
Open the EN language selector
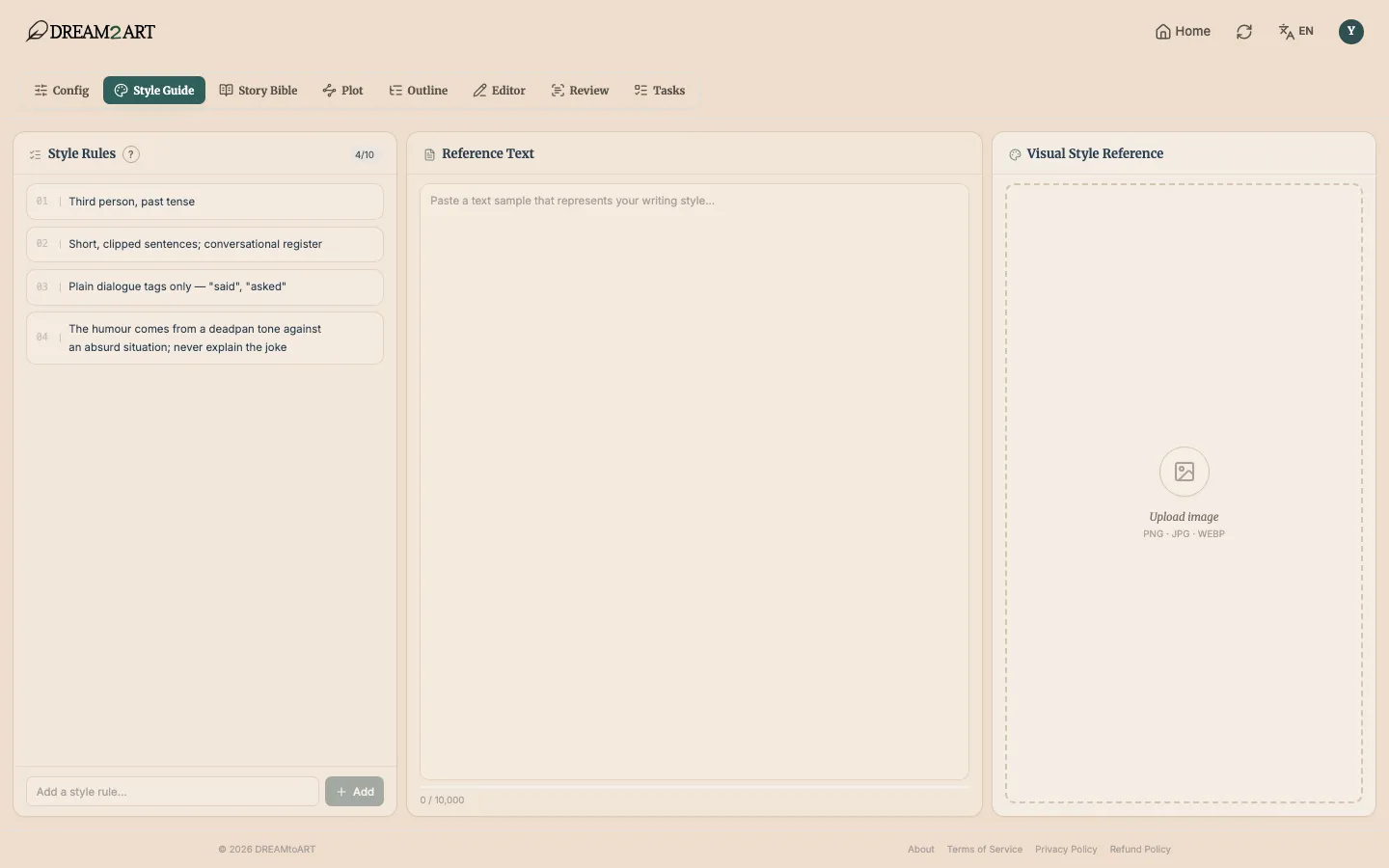(1296, 32)
